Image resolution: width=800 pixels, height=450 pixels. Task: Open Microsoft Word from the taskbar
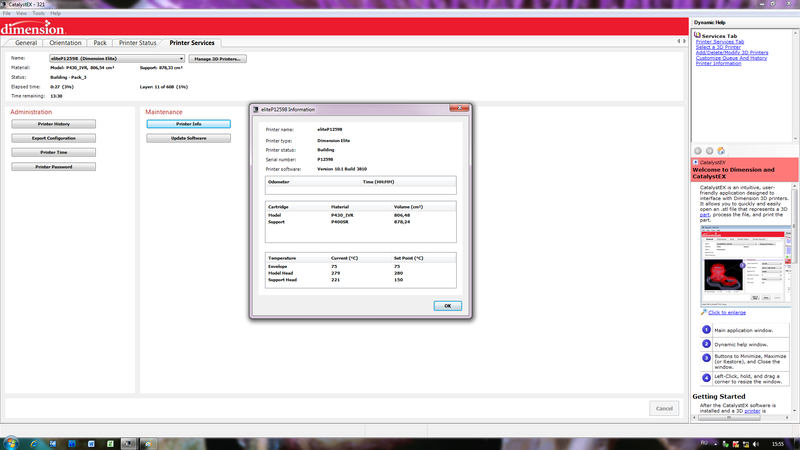pyautogui.click(x=91, y=444)
